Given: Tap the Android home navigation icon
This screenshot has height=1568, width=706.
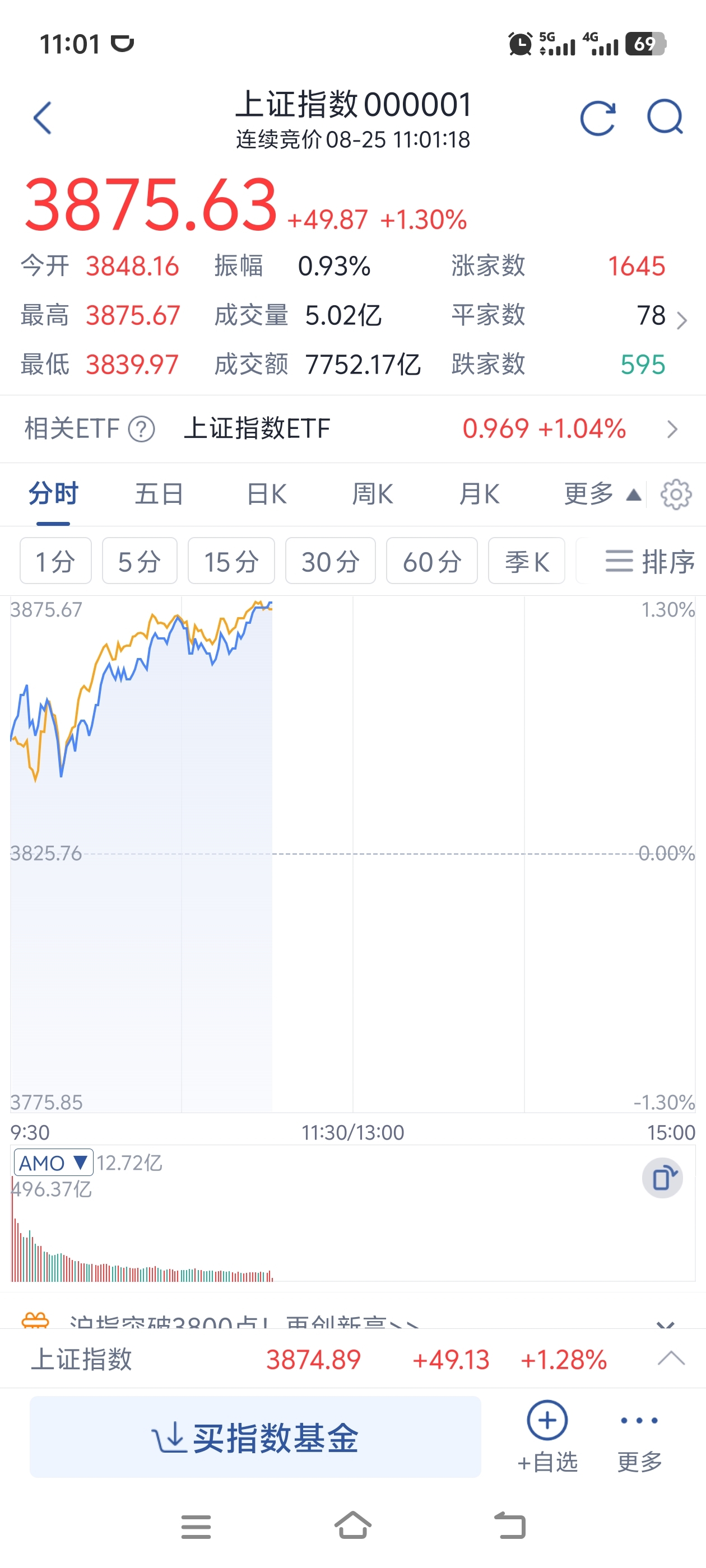Looking at the screenshot, I should click(x=352, y=1525).
